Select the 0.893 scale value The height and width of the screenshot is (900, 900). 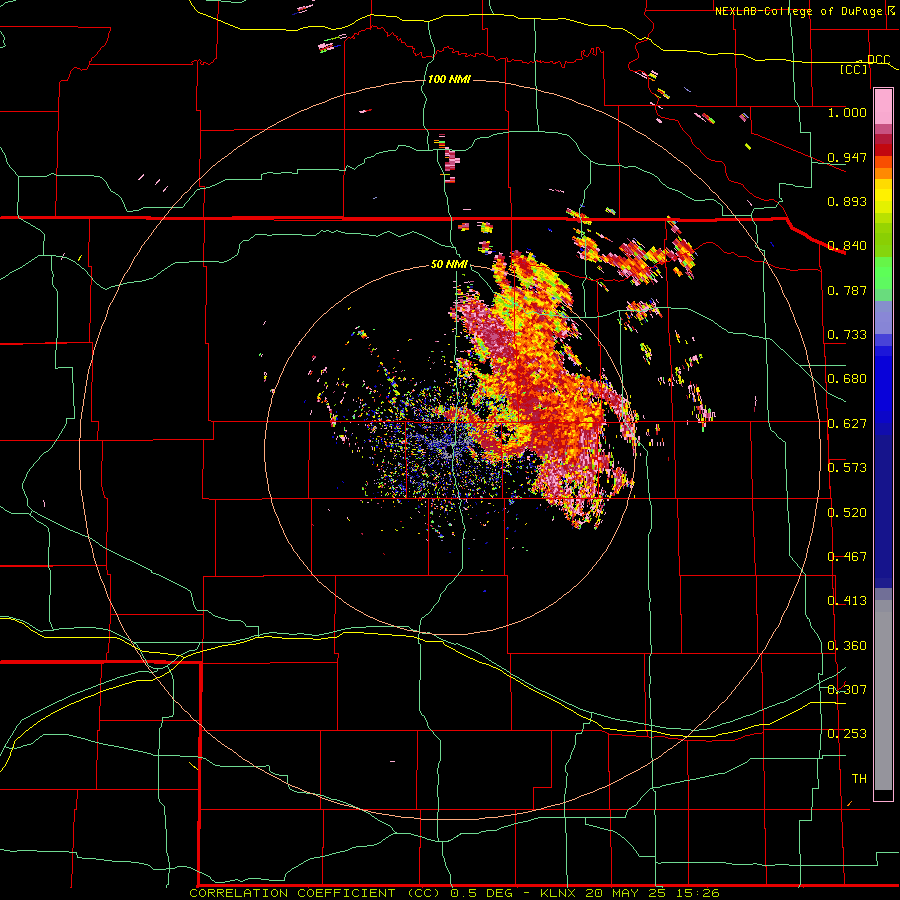847,201
